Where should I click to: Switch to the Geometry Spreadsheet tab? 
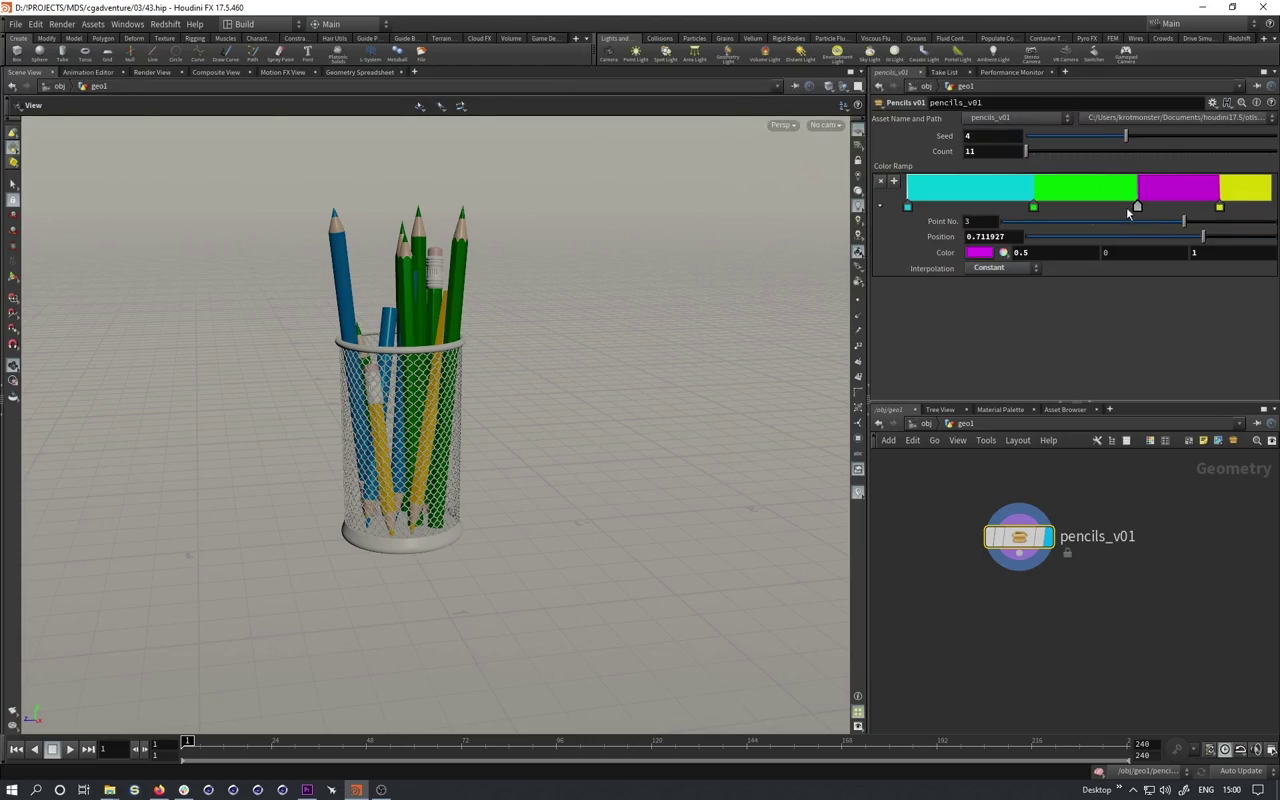pos(359,72)
